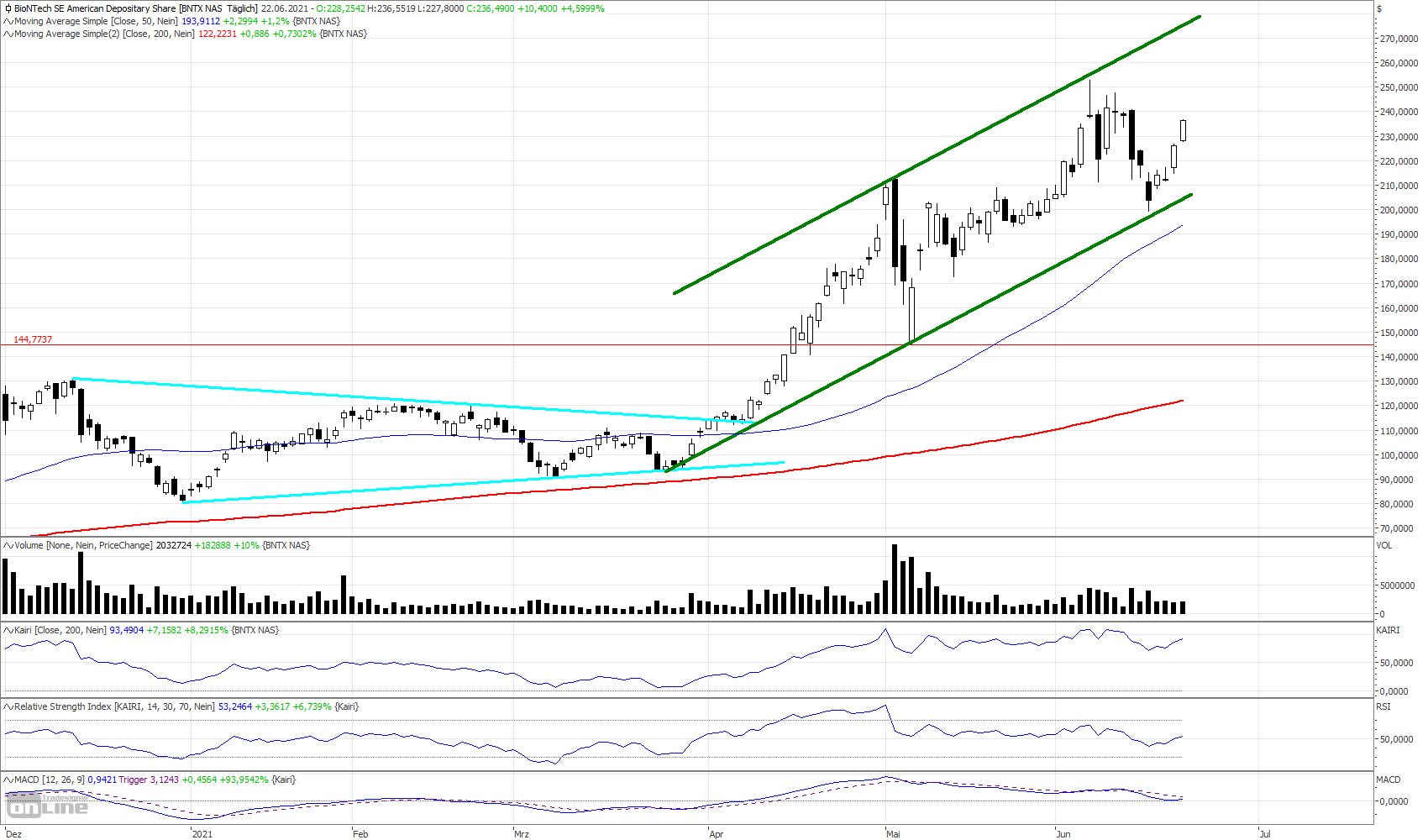
Task: Click the Apr label on time axis
Action: pyautogui.click(x=717, y=834)
